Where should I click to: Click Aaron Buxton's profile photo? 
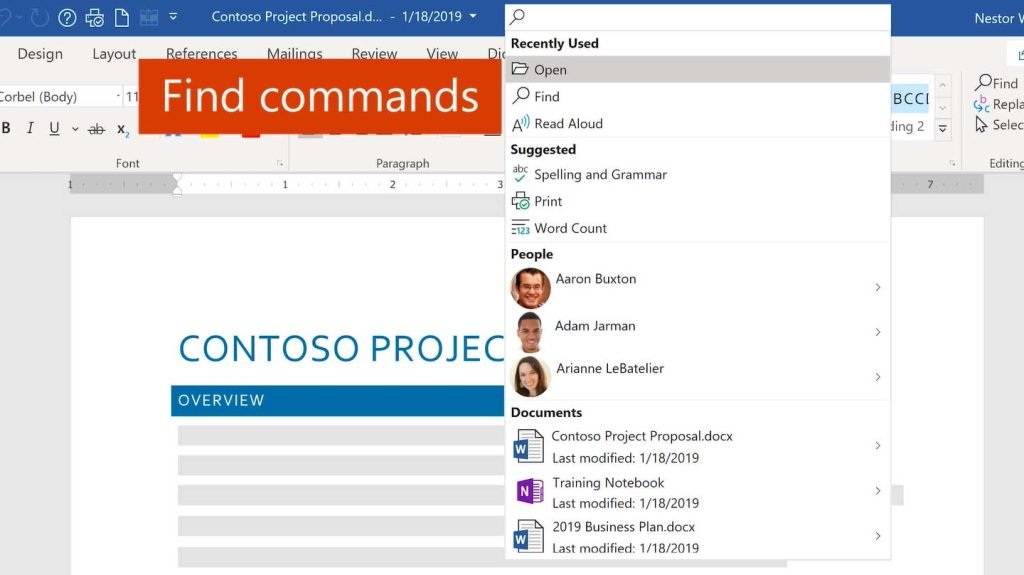point(530,288)
